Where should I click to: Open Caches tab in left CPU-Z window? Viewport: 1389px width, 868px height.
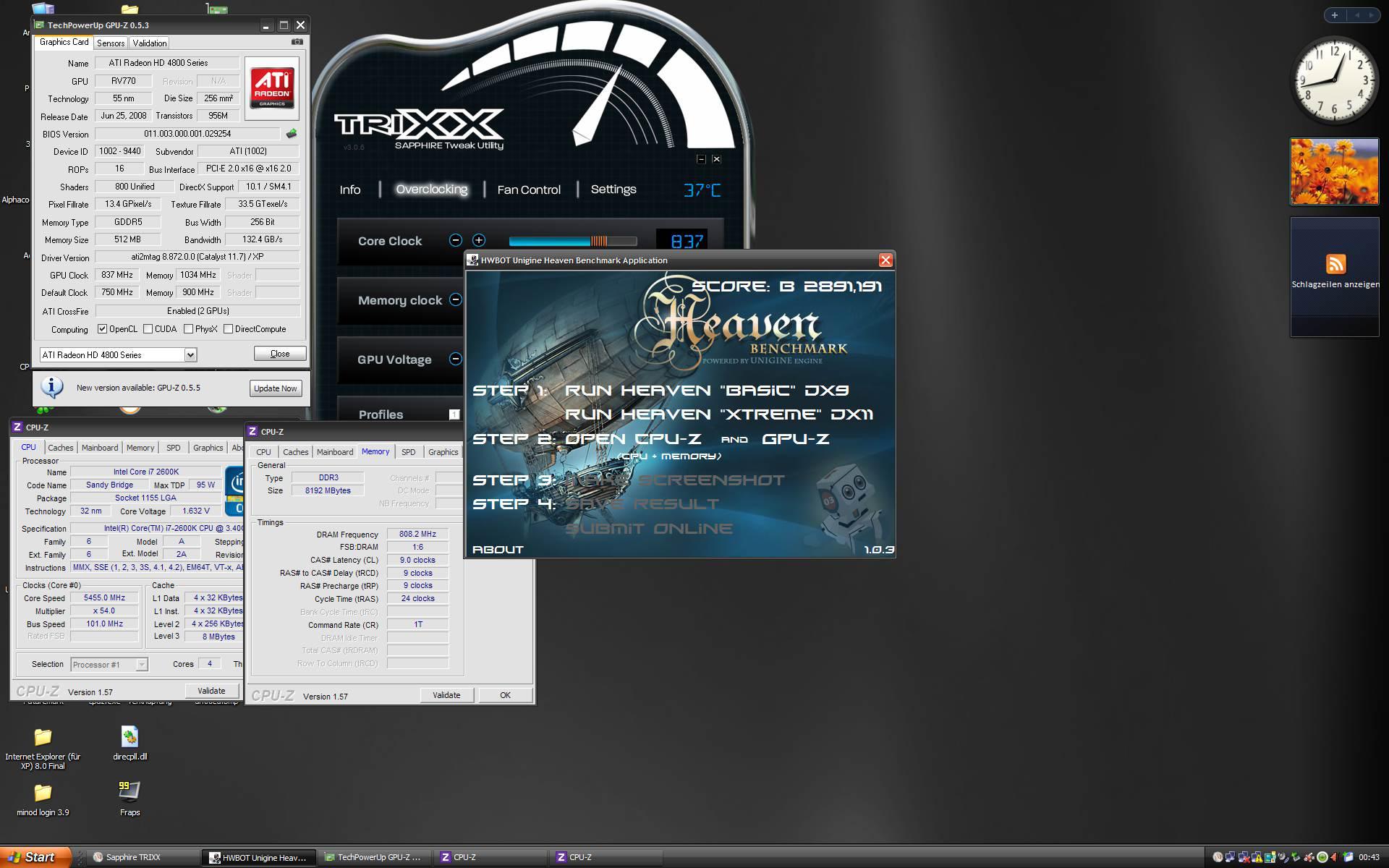(61, 448)
